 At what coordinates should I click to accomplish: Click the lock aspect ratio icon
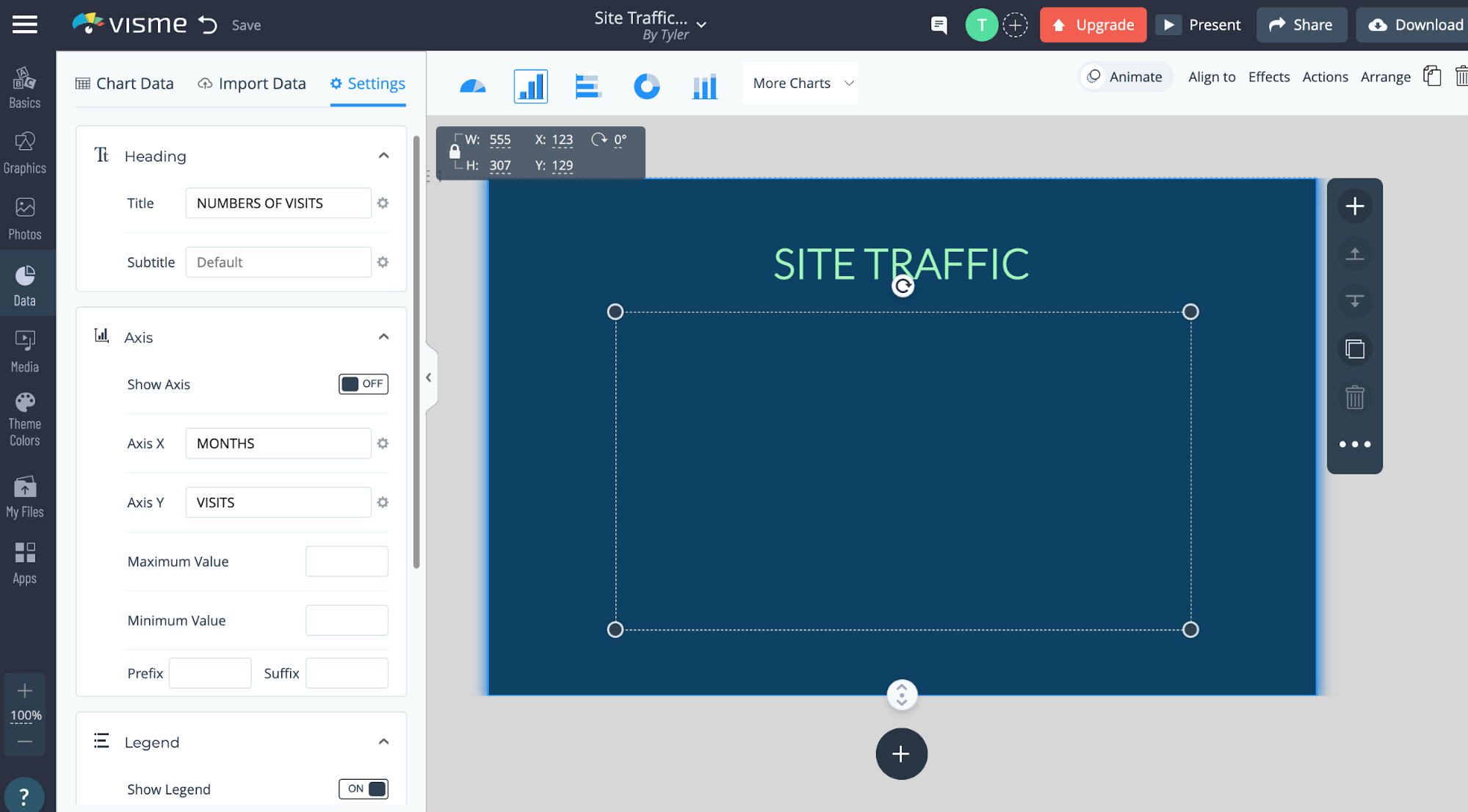click(455, 152)
